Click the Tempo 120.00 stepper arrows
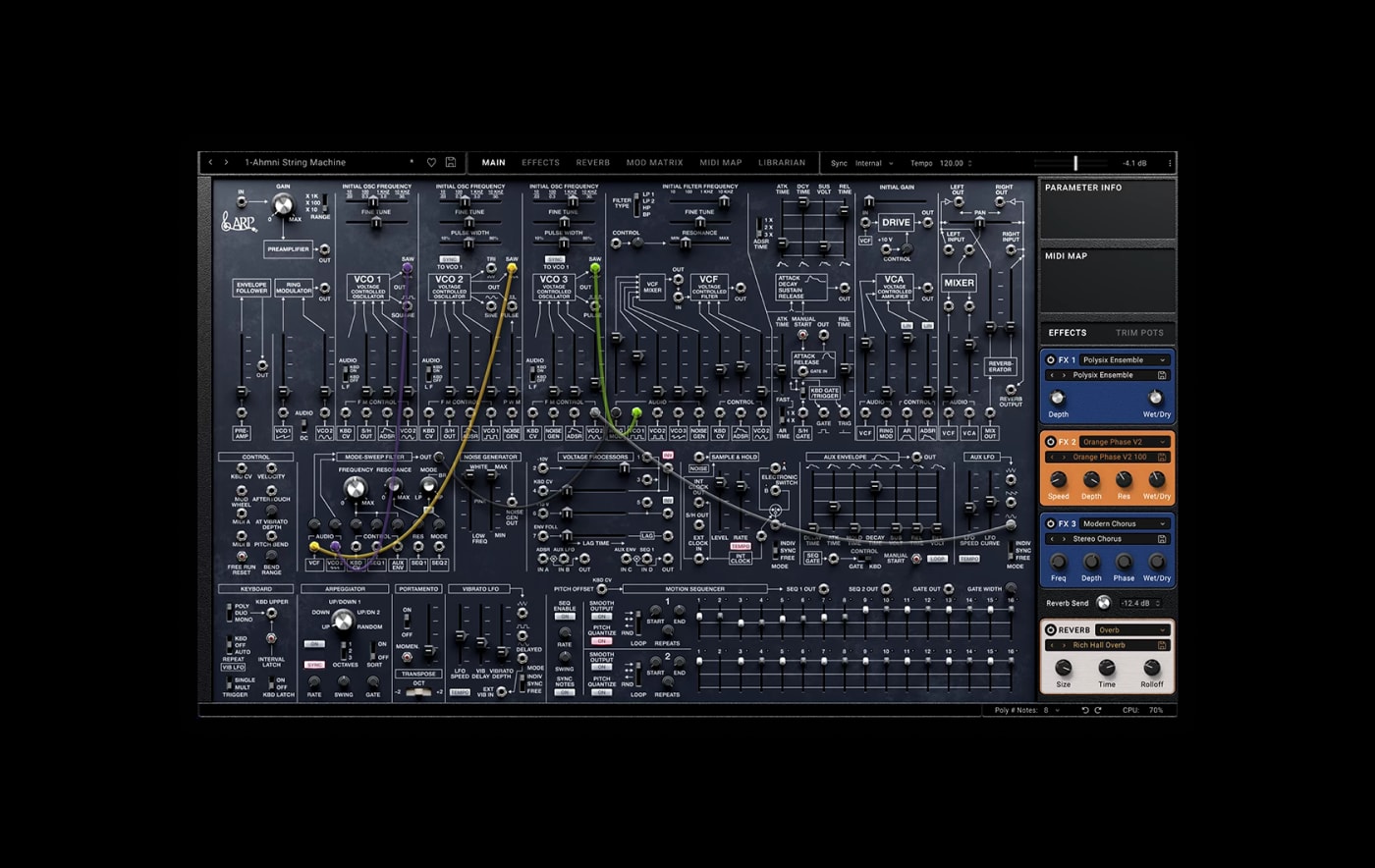1375x868 pixels. 970,163
